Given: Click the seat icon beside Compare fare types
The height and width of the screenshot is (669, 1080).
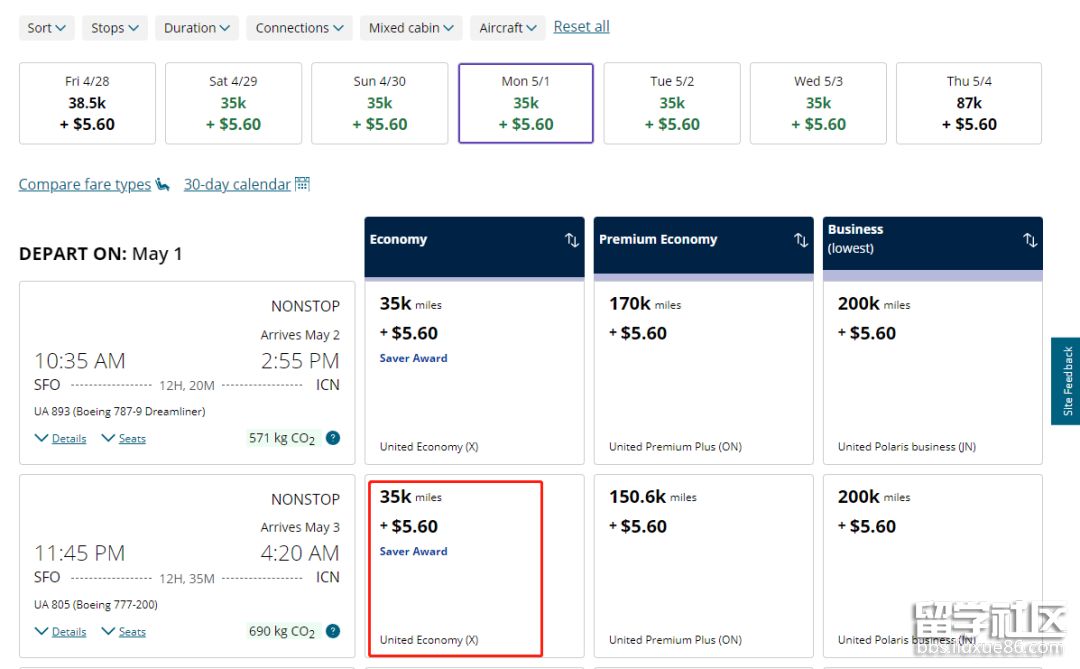Looking at the screenshot, I should 163,185.
